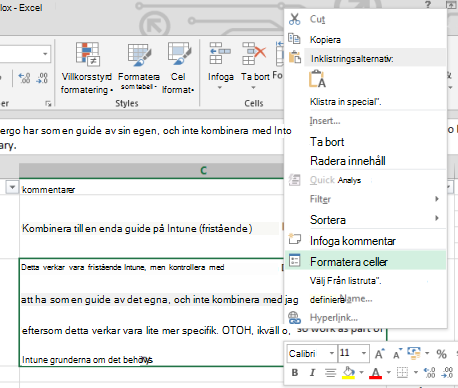Image resolution: width=458 pixels, height=388 pixels.
Task: Click the formula bar text
Action: (146, 137)
